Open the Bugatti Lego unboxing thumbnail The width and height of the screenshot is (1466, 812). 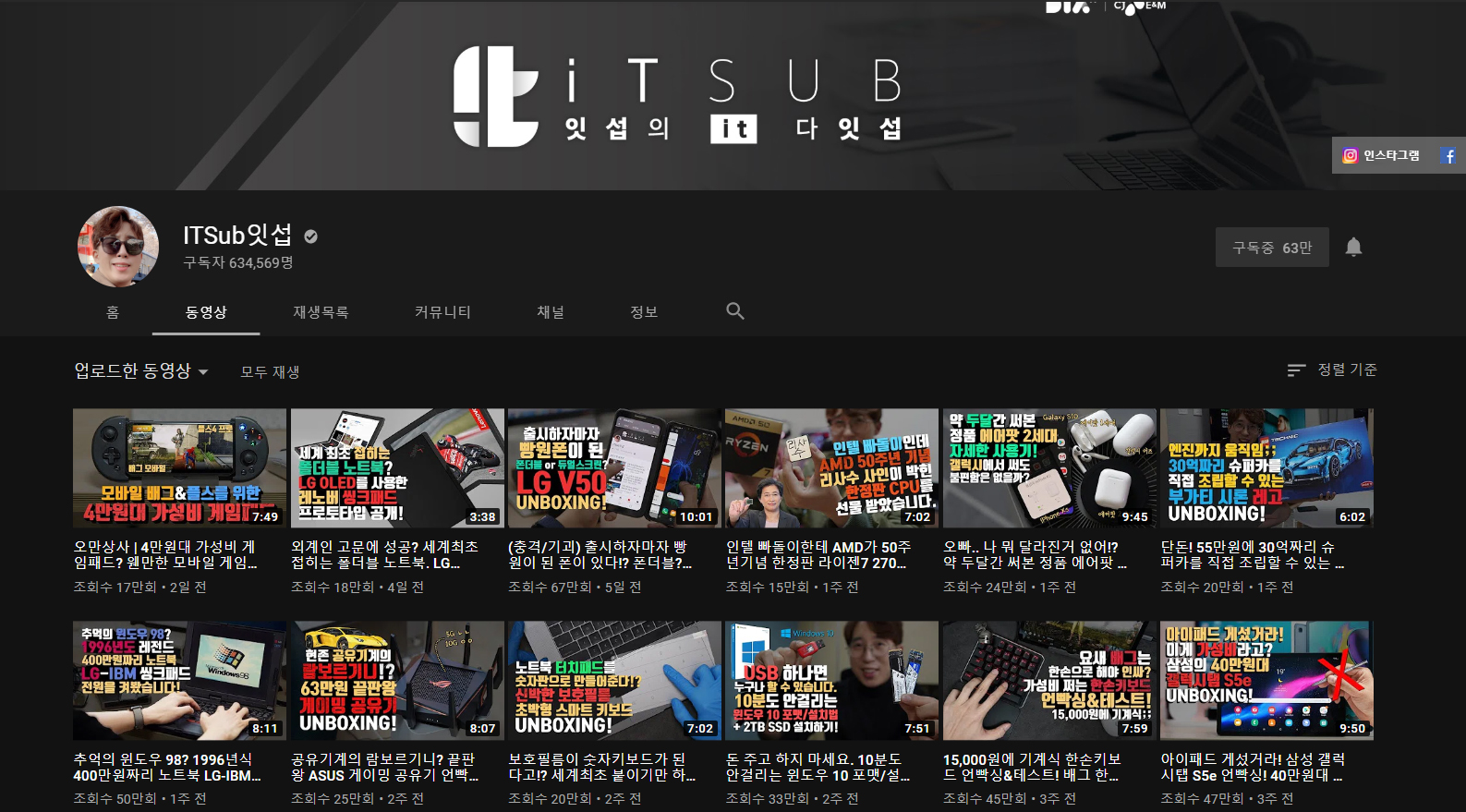[x=1267, y=468]
